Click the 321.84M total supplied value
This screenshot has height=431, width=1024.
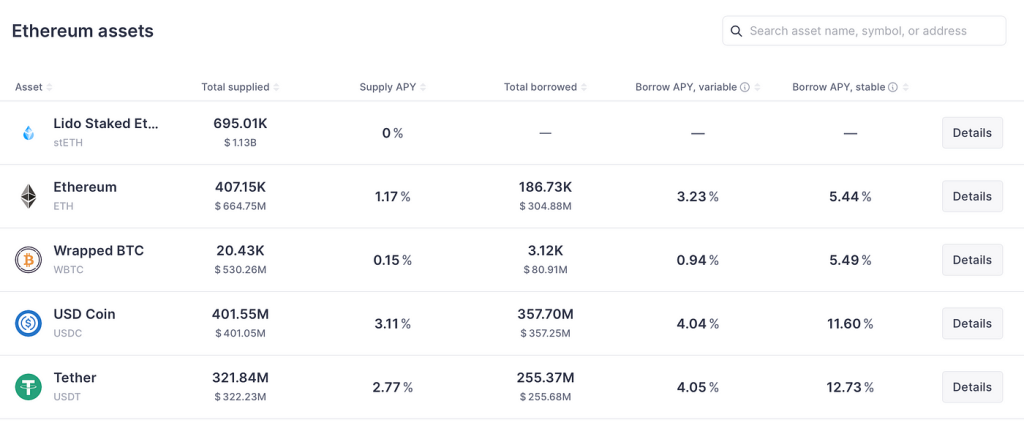click(240, 377)
